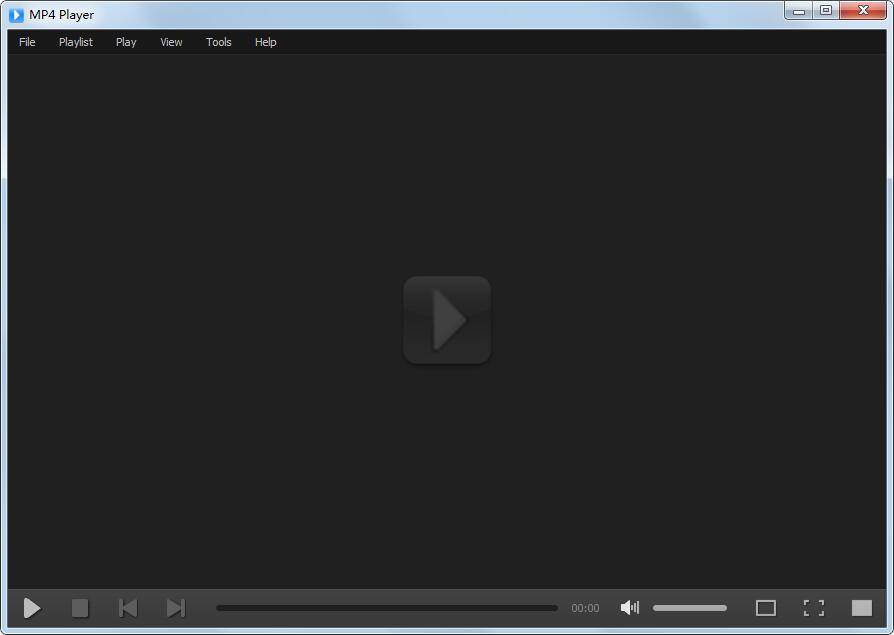Open the View menu
The height and width of the screenshot is (635, 894).
pyautogui.click(x=170, y=42)
